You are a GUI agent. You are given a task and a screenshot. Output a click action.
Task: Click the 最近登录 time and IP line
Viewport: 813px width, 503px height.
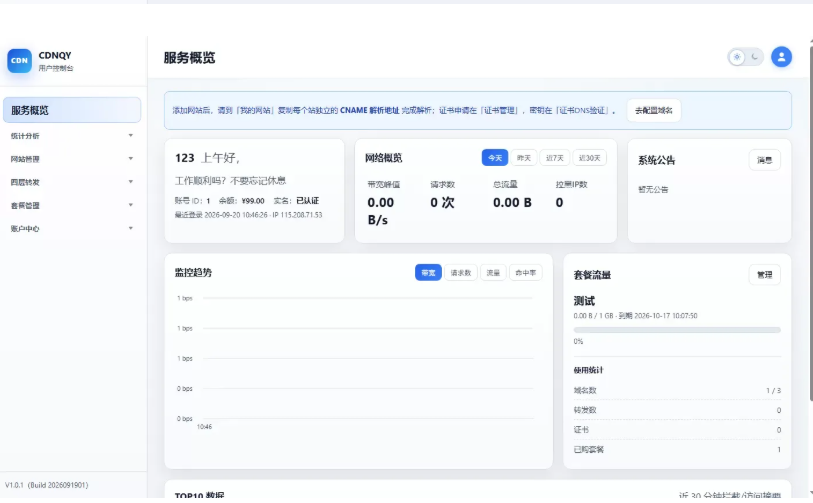[x=248, y=215]
